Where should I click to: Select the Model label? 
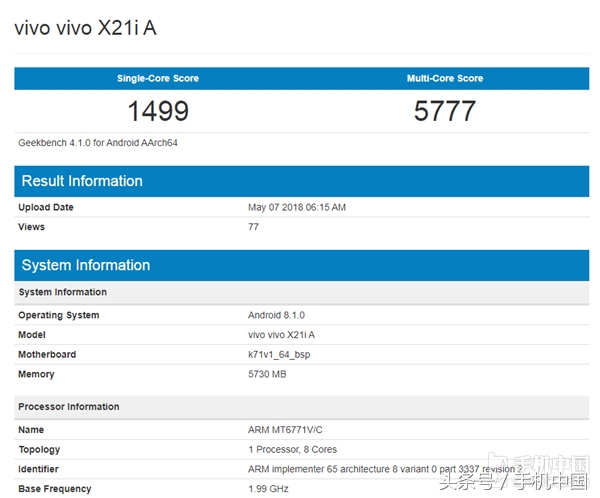pyautogui.click(x=32, y=335)
